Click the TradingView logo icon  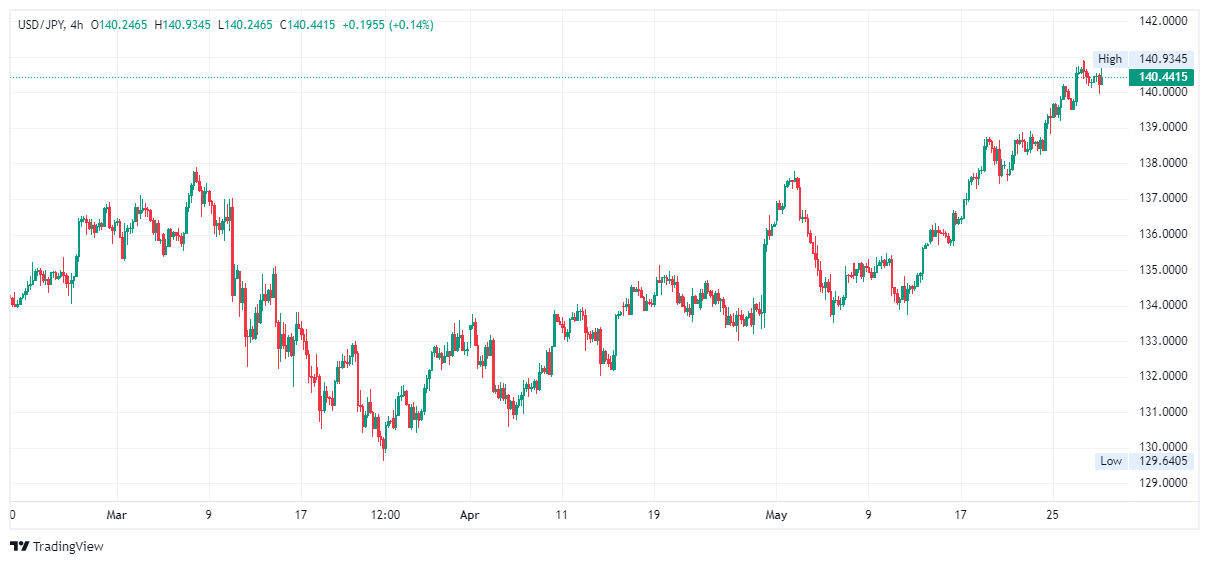tap(19, 546)
